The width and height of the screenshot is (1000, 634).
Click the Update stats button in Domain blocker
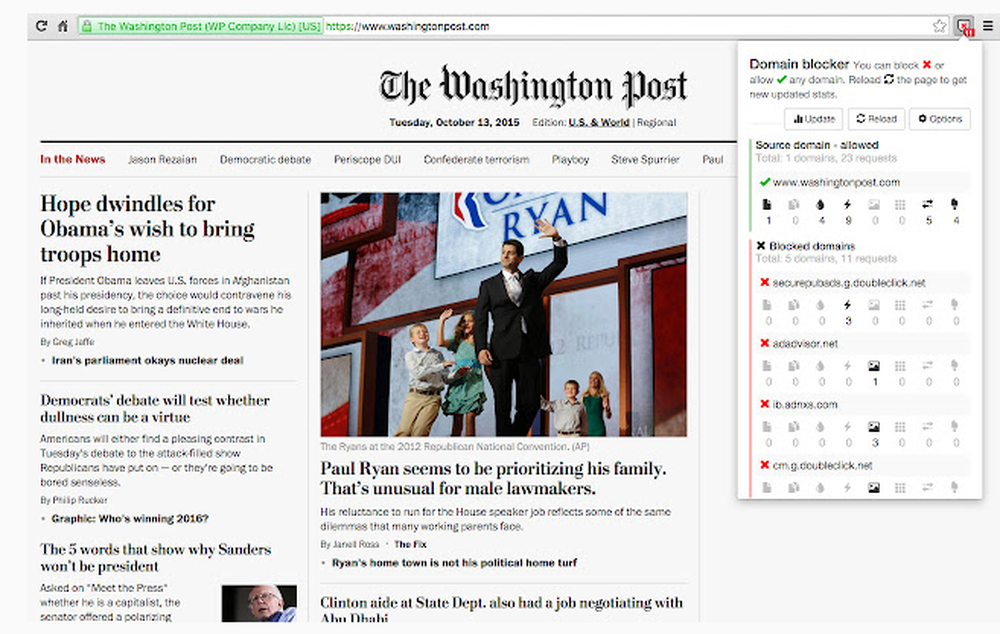pyautogui.click(x=814, y=119)
